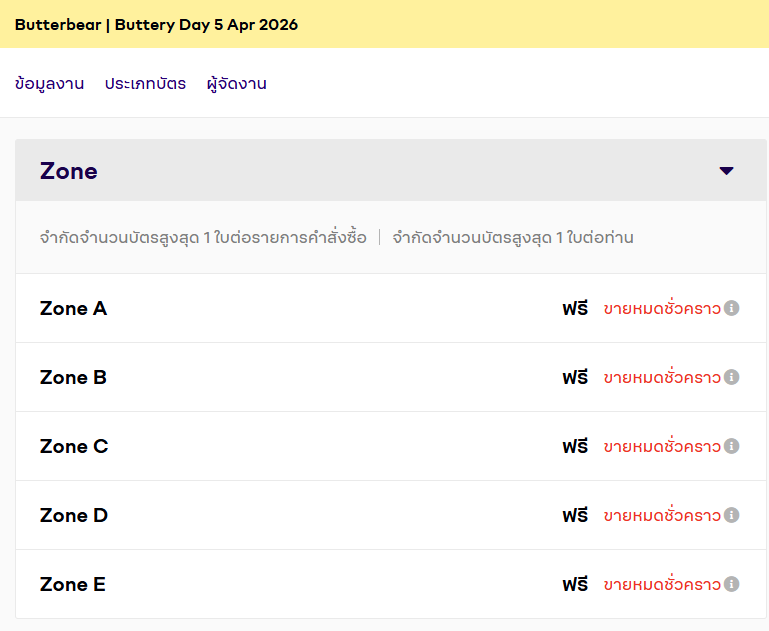Image resolution: width=769 pixels, height=631 pixels.
Task: Select the Zone B ticket row label
Action: pos(74,378)
